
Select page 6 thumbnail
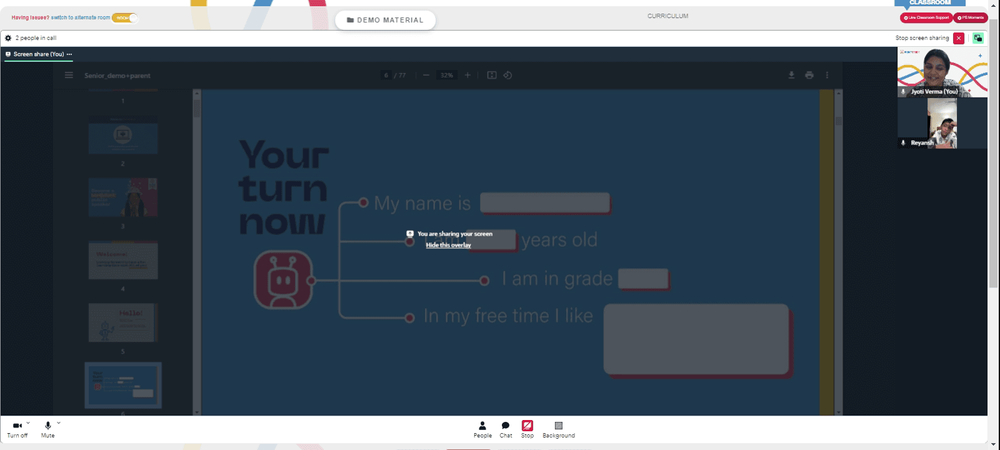(x=122, y=385)
